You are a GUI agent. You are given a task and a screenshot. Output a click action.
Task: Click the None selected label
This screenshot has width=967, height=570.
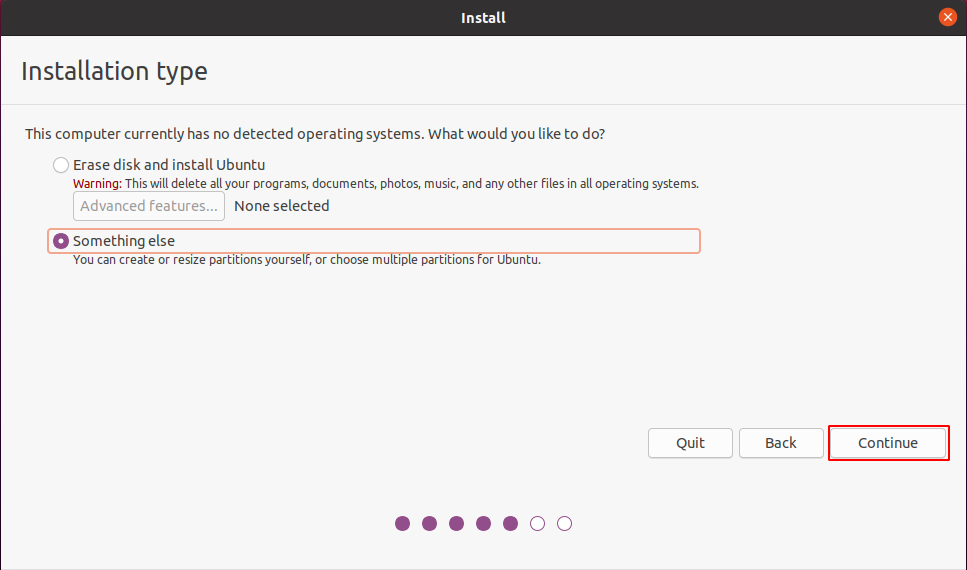pos(281,206)
